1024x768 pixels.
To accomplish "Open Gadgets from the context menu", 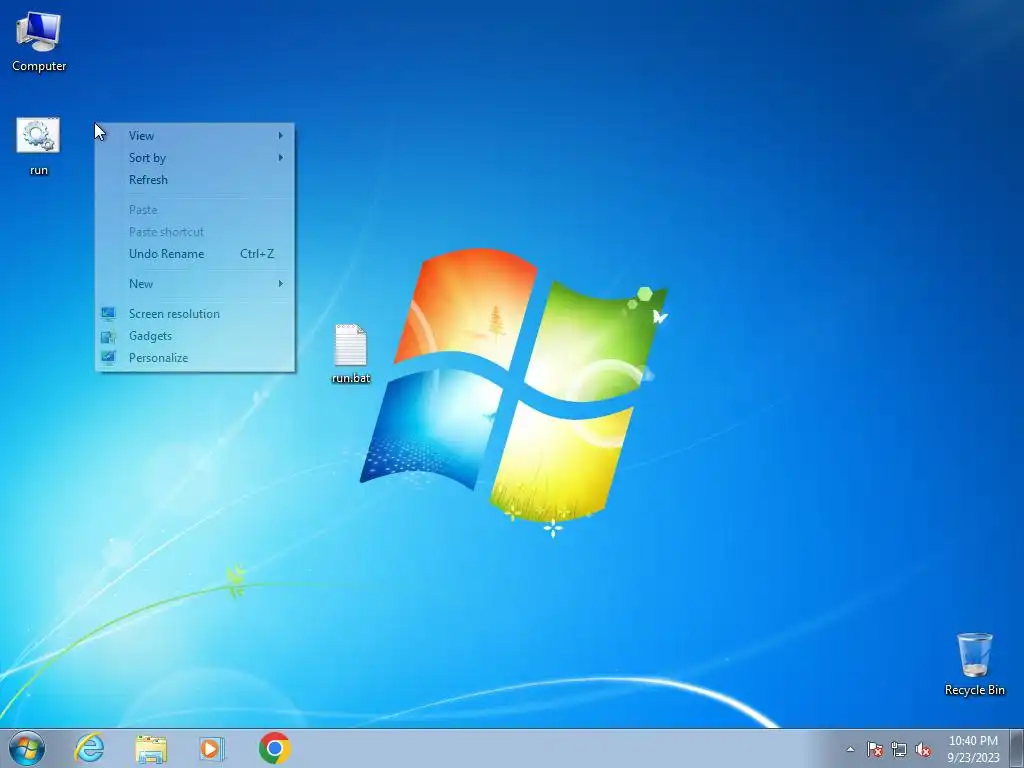I will [195, 336].
